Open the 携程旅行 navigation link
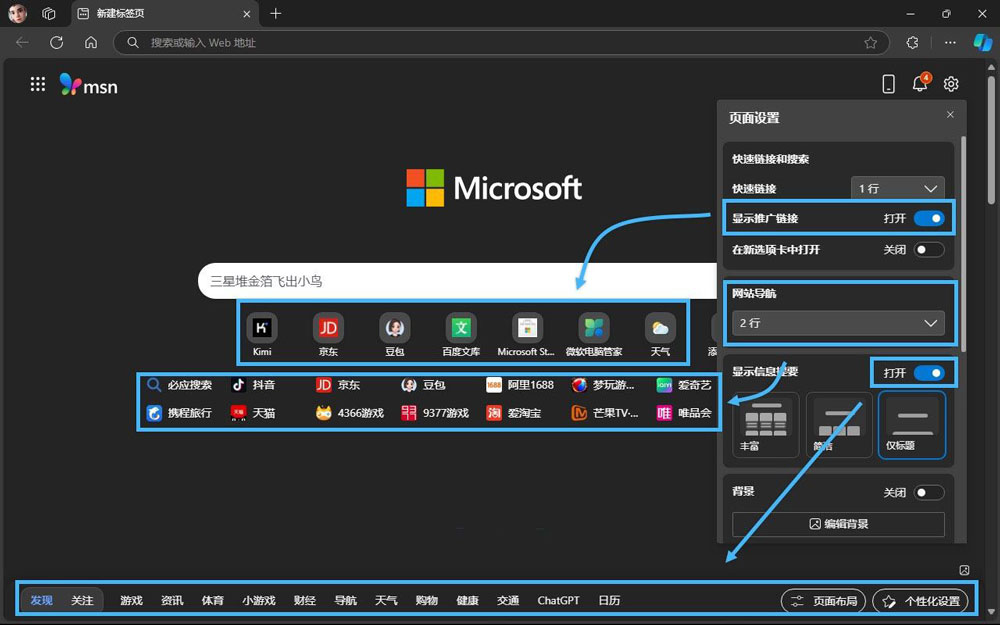The width and height of the screenshot is (1000, 625). point(179,413)
